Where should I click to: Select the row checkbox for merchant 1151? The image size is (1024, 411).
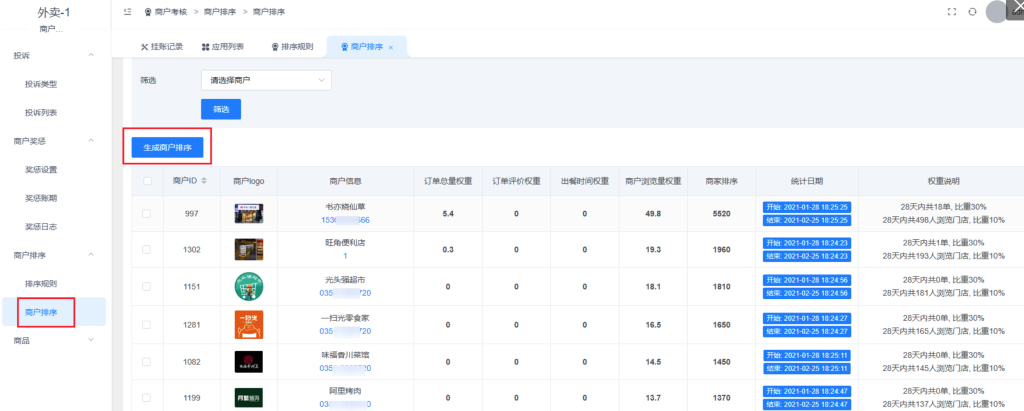(148, 287)
